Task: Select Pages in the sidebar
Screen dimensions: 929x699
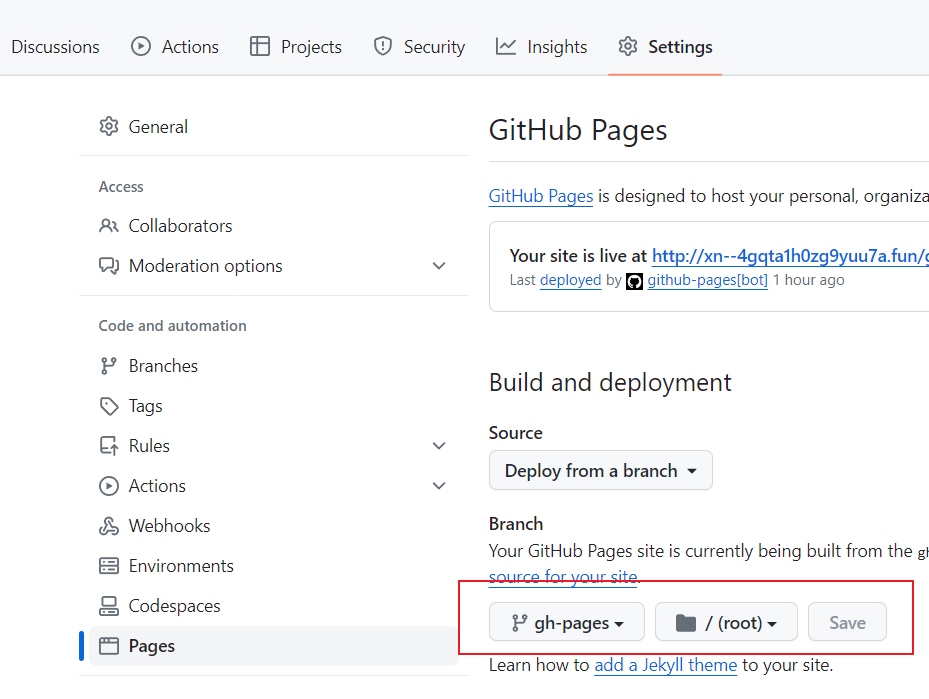Action: click(274, 646)
